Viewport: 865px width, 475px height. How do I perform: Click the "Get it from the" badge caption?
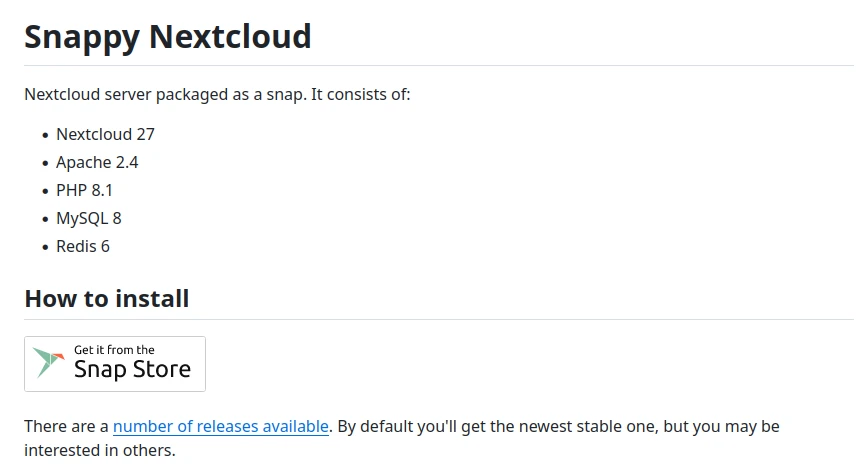point(114,350)
